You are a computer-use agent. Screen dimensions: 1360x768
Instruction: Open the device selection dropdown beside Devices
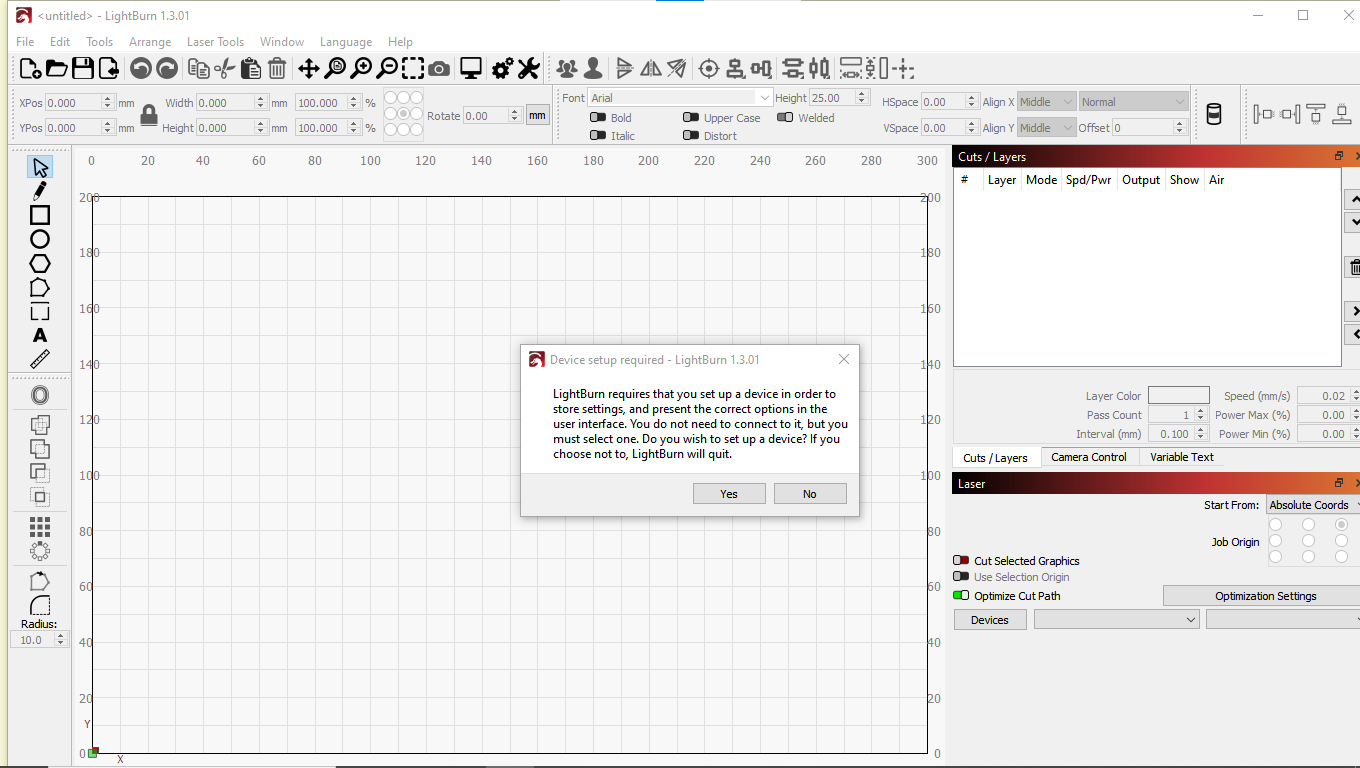[1116, 620]
